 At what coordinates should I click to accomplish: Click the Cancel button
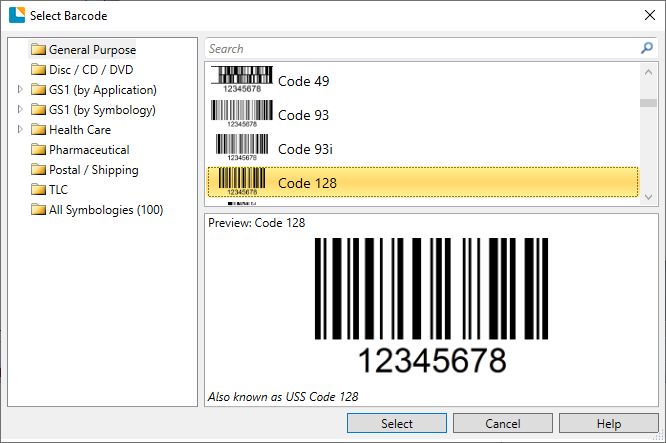503,424
